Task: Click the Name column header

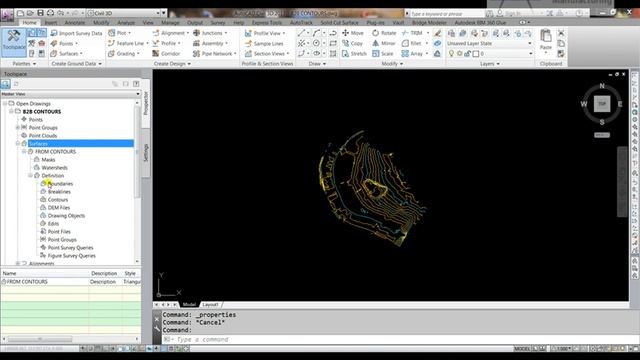Action: pos(45,273)
